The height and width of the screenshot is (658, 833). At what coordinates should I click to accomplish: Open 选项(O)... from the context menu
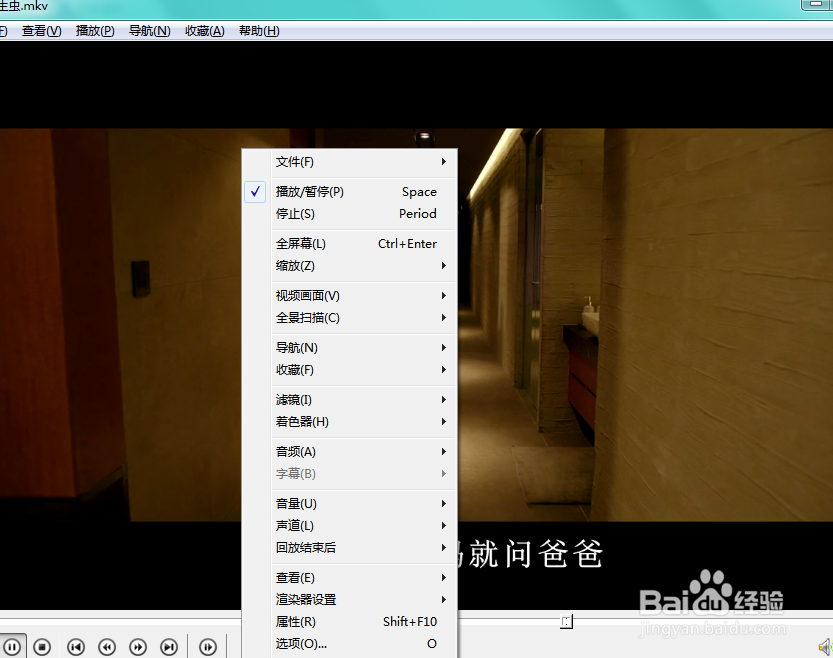[351, 644]
